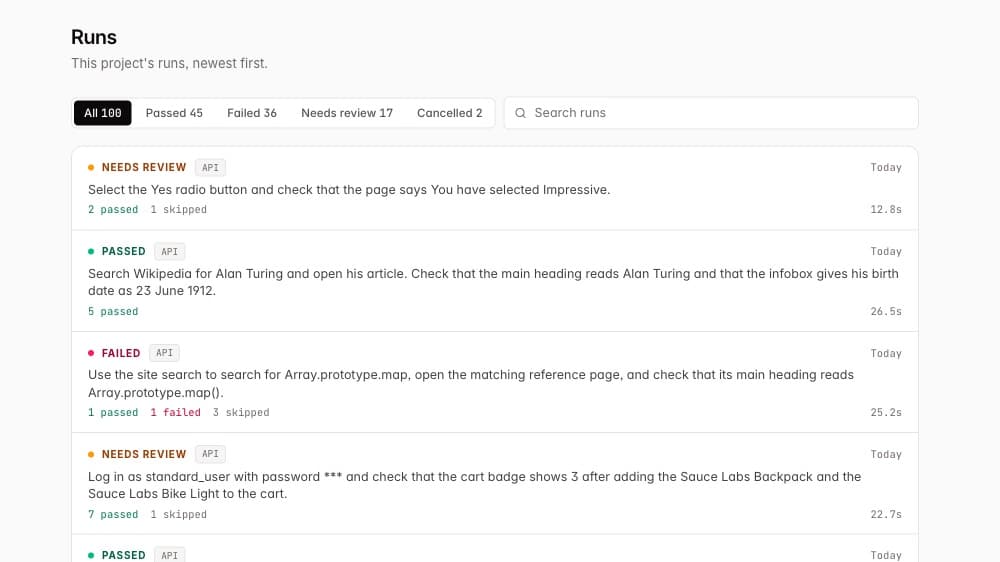Click "7 passed" on the standard_user run
The height and width of the screenshot is (562, 1000).
pos(113,514)
